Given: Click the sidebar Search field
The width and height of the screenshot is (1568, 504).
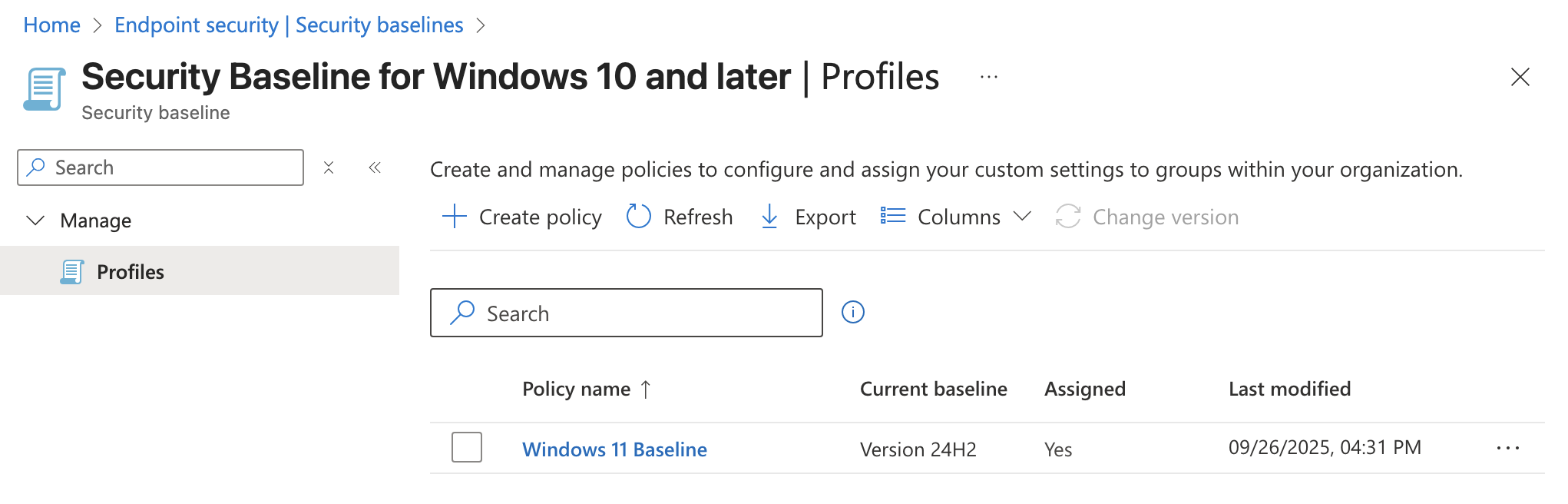Looking at the screenshot, I should point(160,167).
